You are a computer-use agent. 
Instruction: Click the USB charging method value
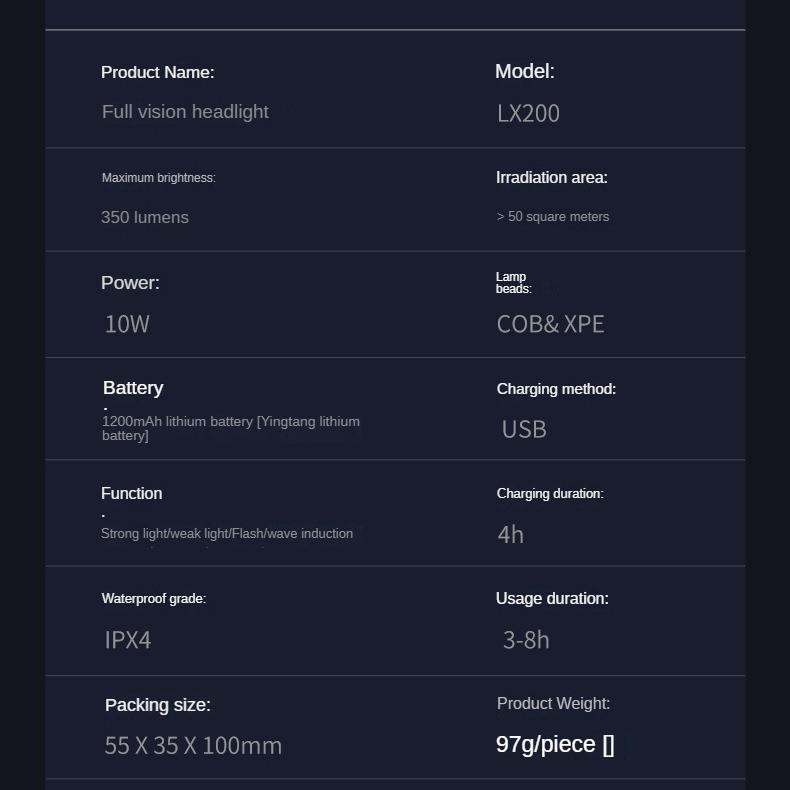click(x=524, y=429)
